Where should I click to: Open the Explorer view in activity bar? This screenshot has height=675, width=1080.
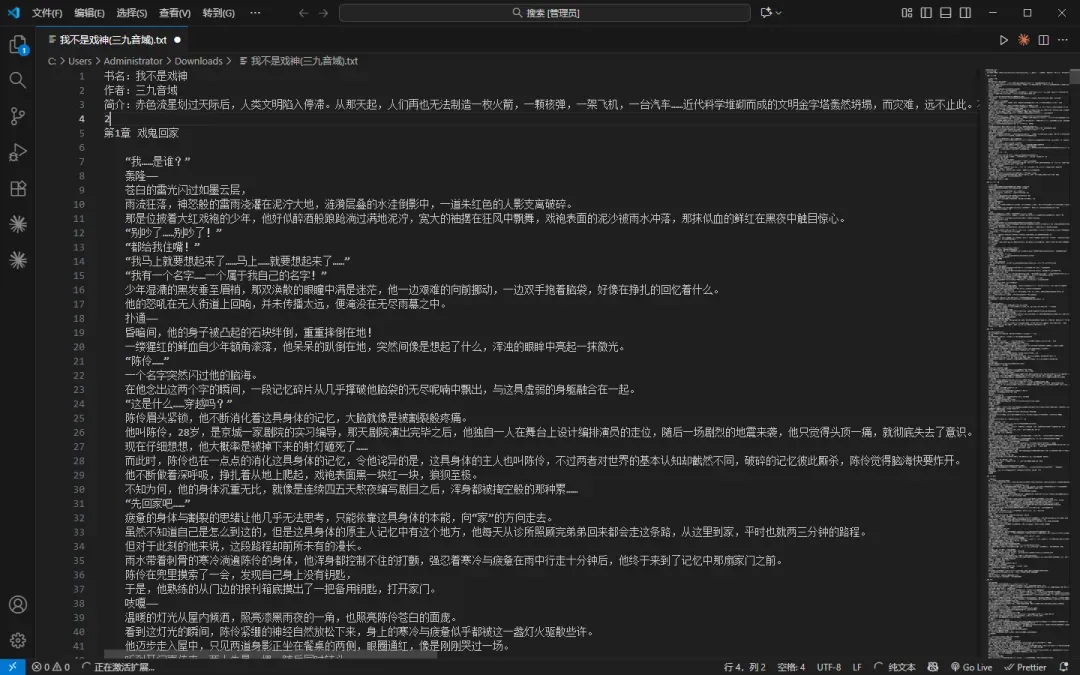18,45
